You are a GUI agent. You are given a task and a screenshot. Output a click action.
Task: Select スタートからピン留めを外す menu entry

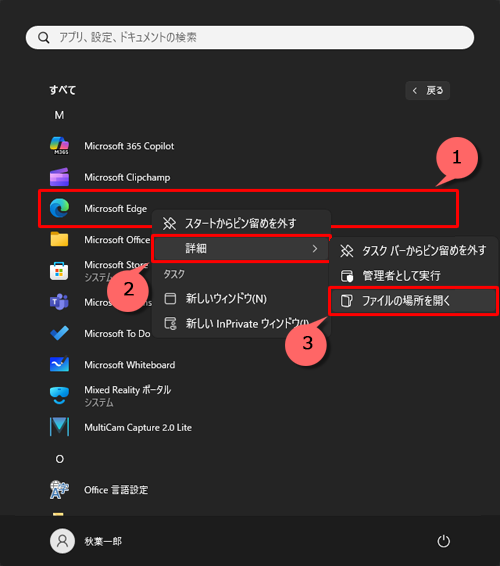coord(241,223)
